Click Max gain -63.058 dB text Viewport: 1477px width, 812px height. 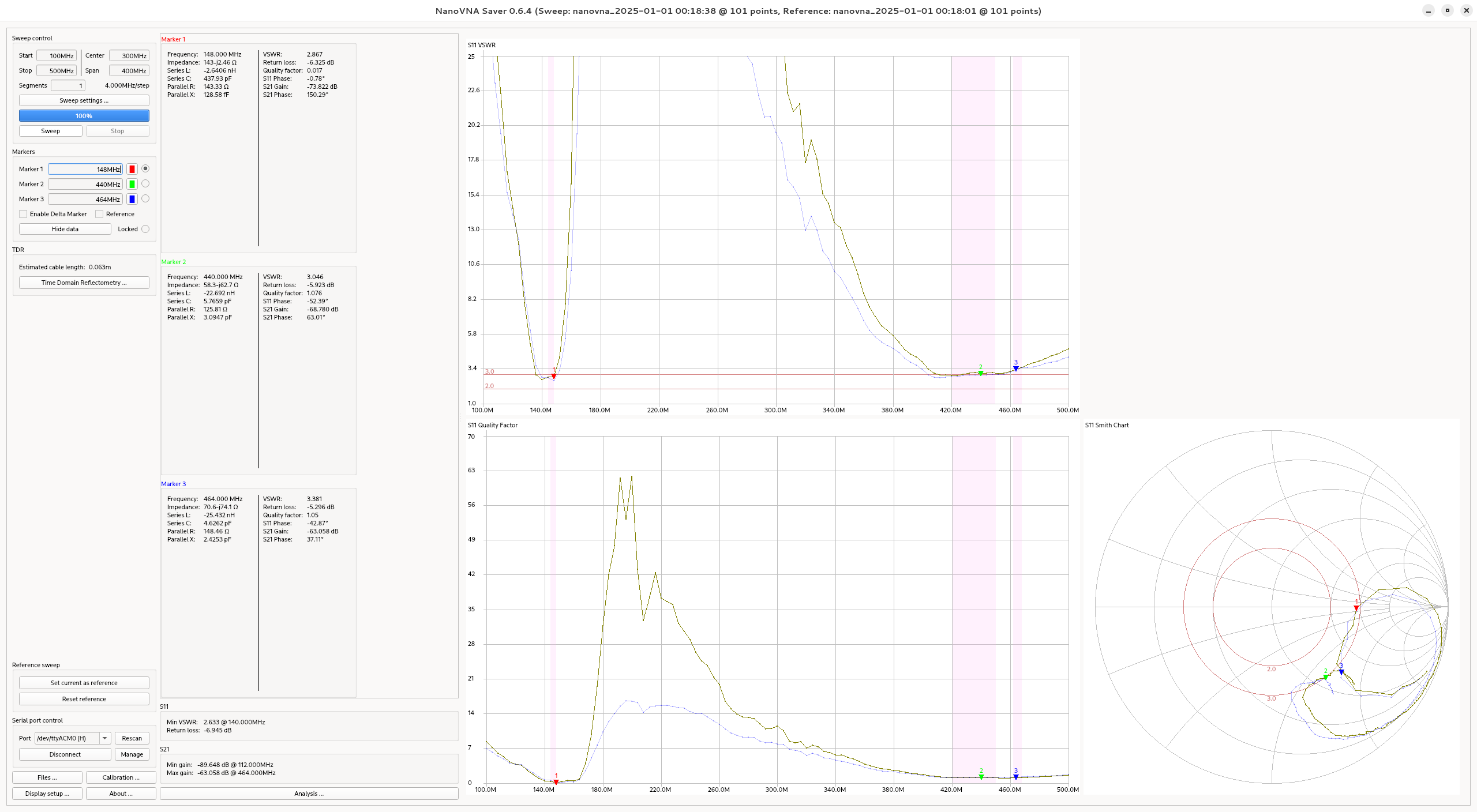tap(221, 773)
